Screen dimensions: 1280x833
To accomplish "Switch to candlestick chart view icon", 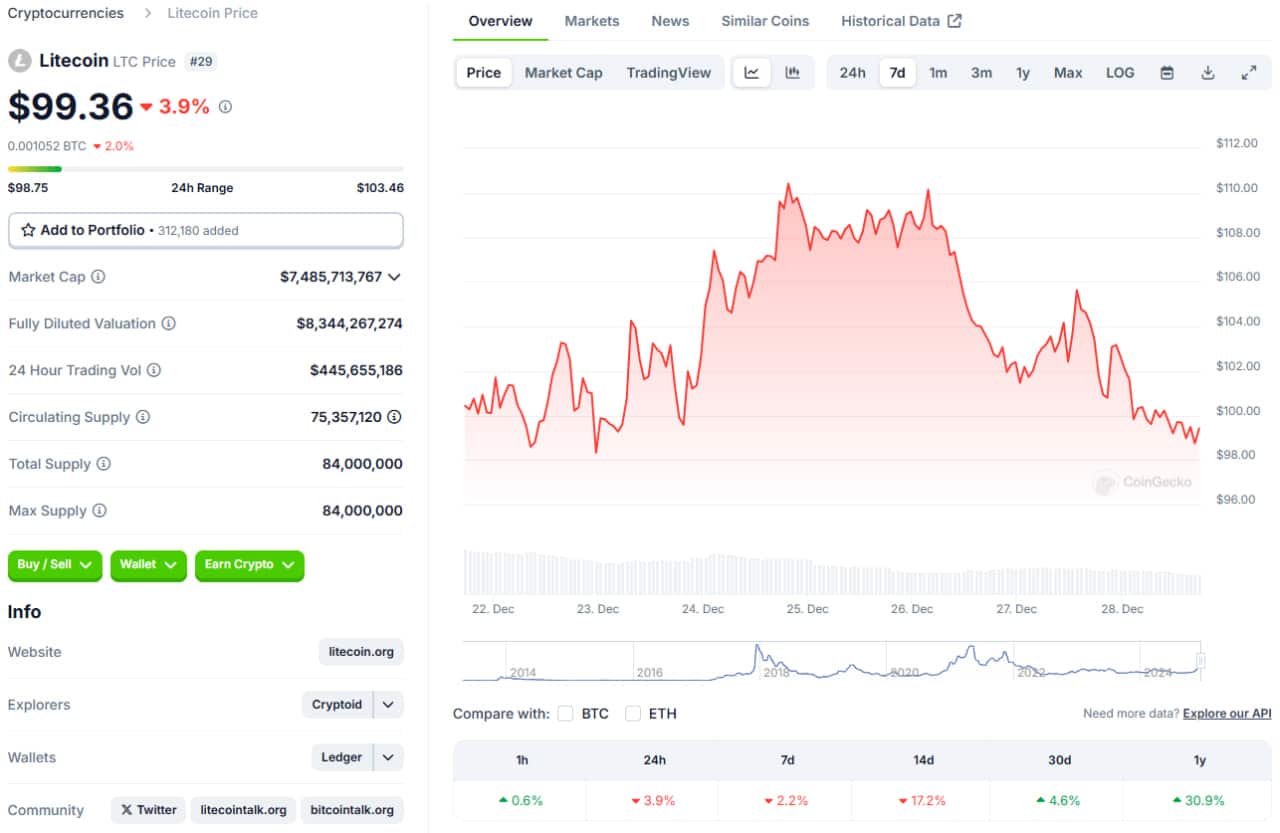I will coord(793,73).
